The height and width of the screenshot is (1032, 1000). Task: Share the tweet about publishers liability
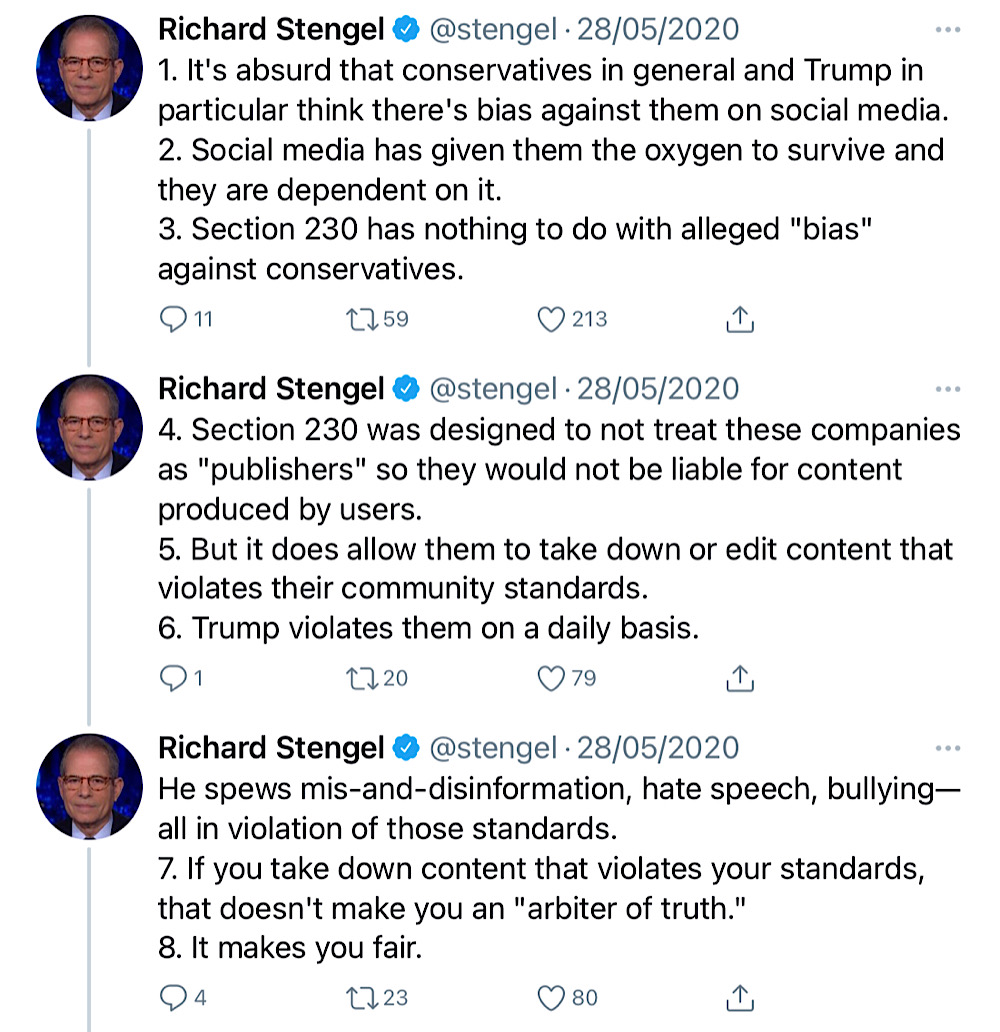(x=740, y=679)
